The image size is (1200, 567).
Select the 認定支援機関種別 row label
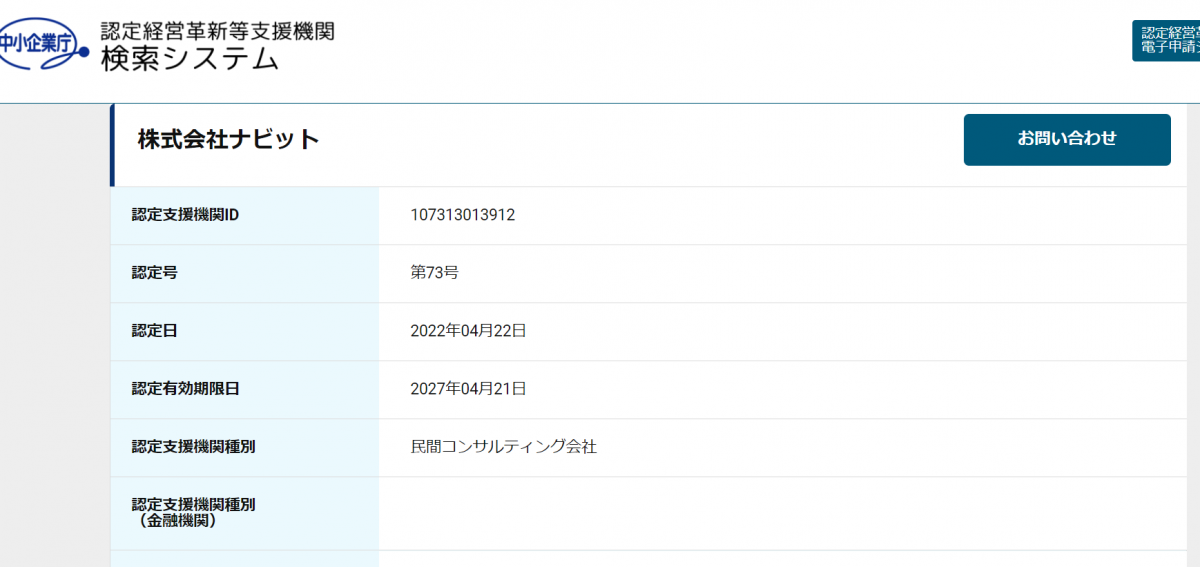pos(193,447)
